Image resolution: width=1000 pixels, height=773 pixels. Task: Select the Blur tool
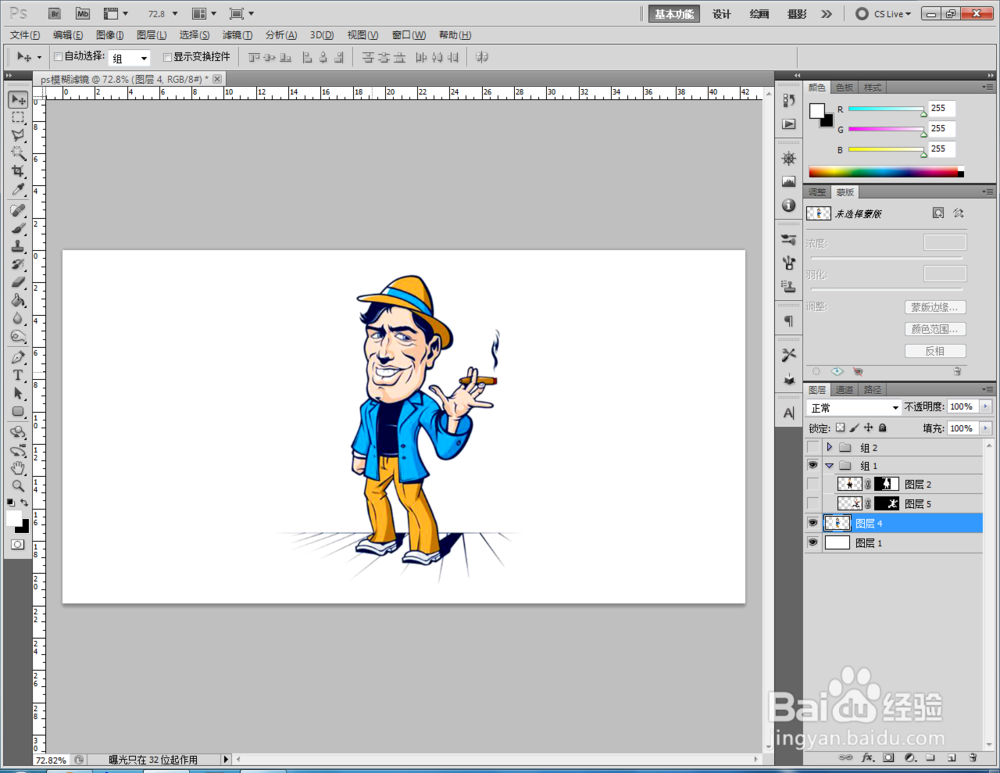pyautogui.click(x=18, y=318)
